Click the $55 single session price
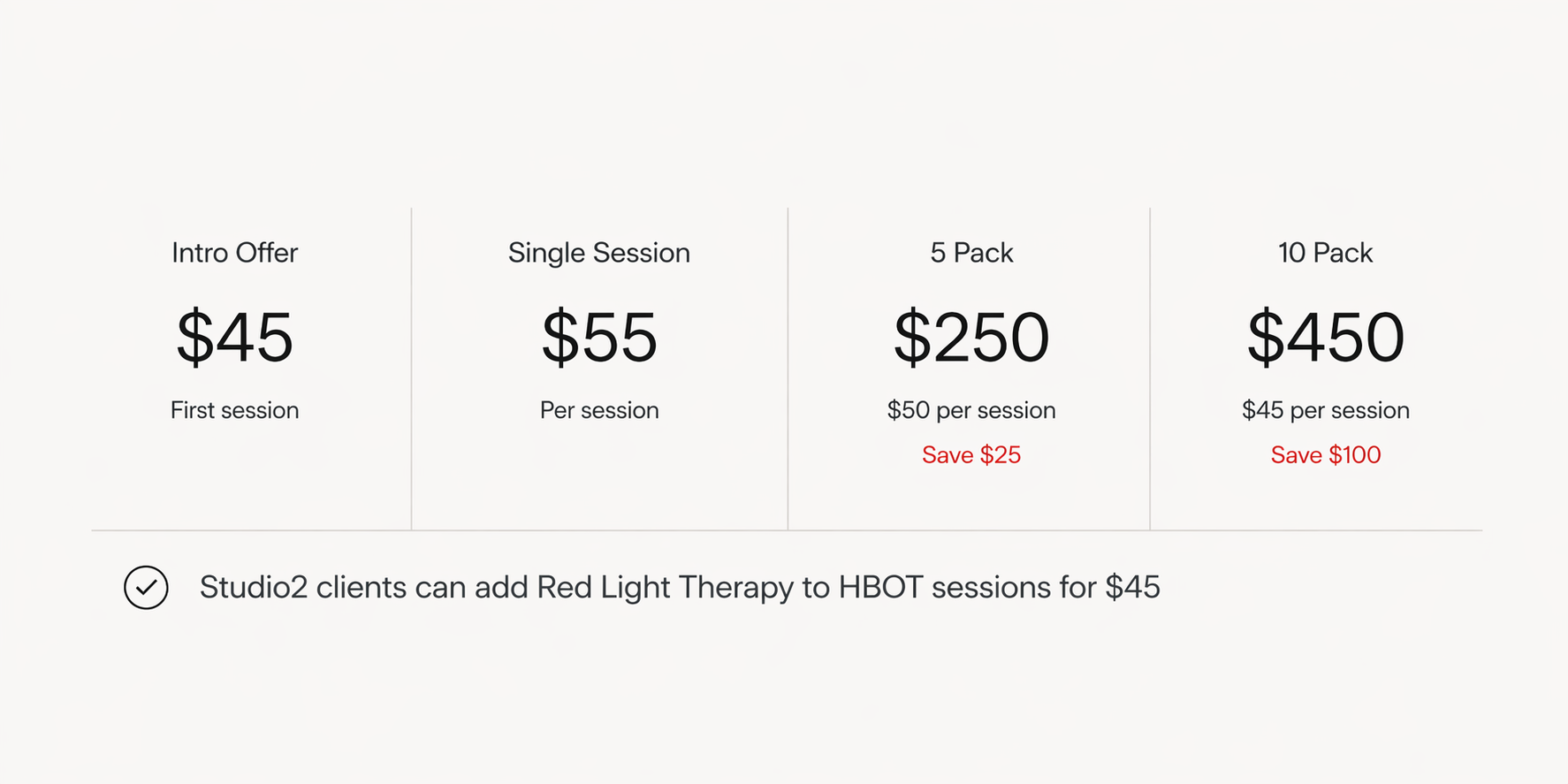This screenshot has width=1568, height=784. click(598, 337)
